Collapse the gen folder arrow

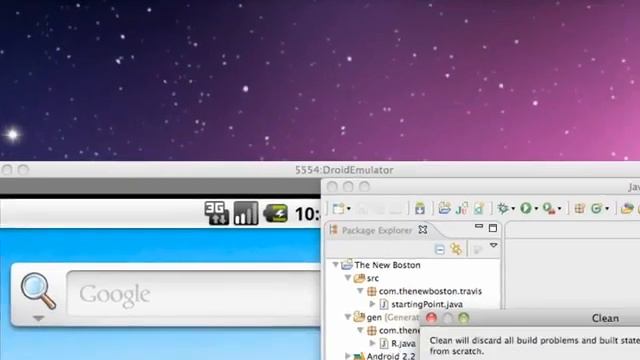coord(348,317)
